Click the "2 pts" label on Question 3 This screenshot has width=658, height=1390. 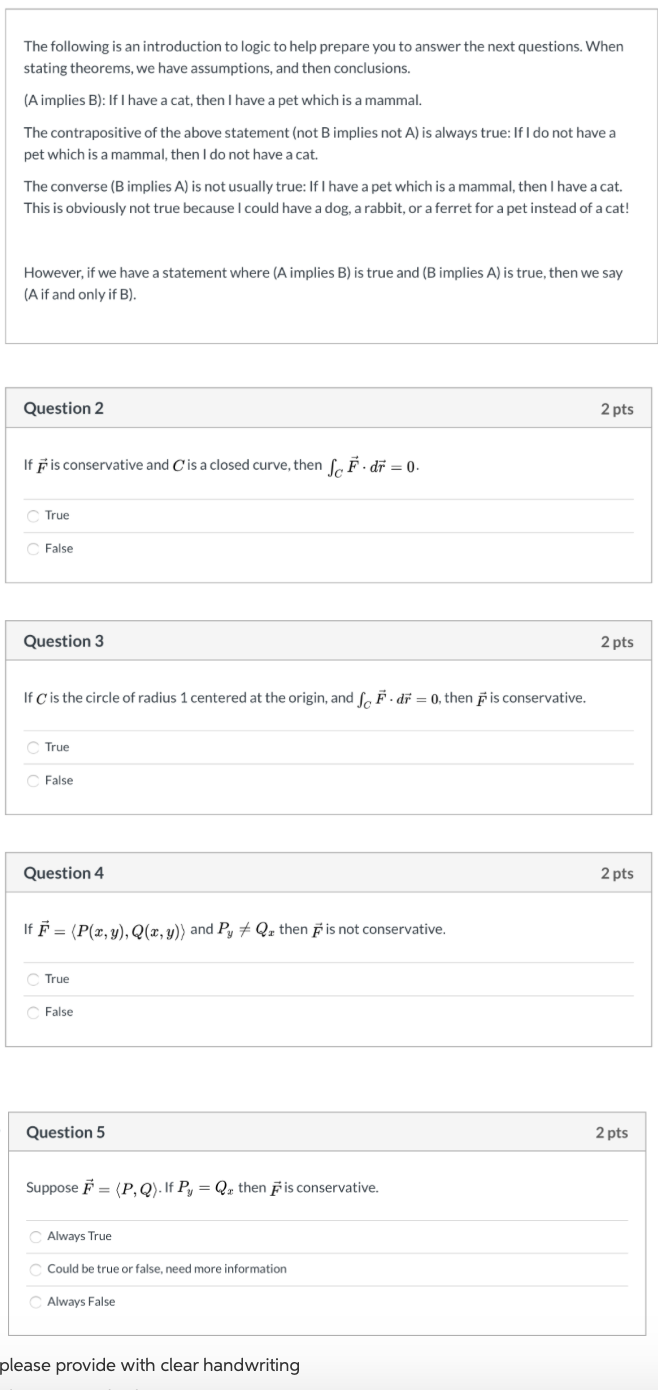(617, 641)
